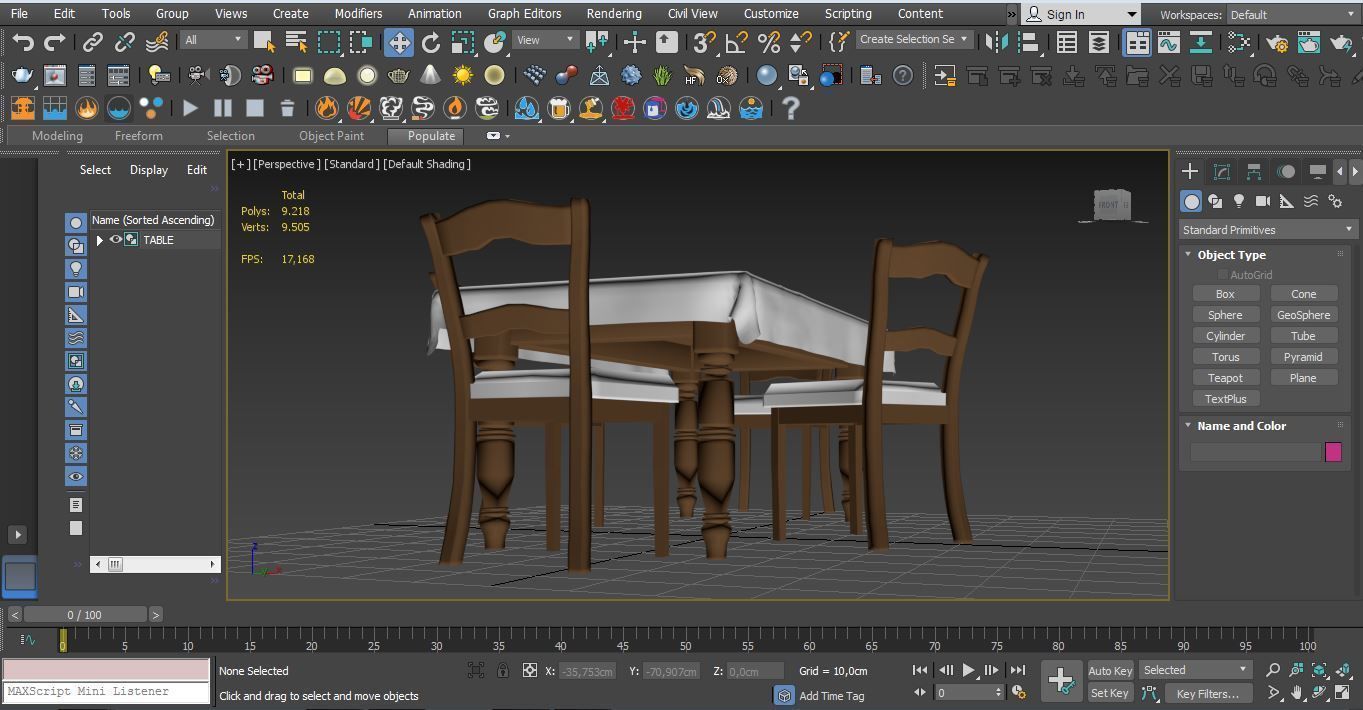Open the Create tab plus icon in the command panel
This screenshot has height=710, width=1363.
pyautogui.click(x=1190, y=172)
